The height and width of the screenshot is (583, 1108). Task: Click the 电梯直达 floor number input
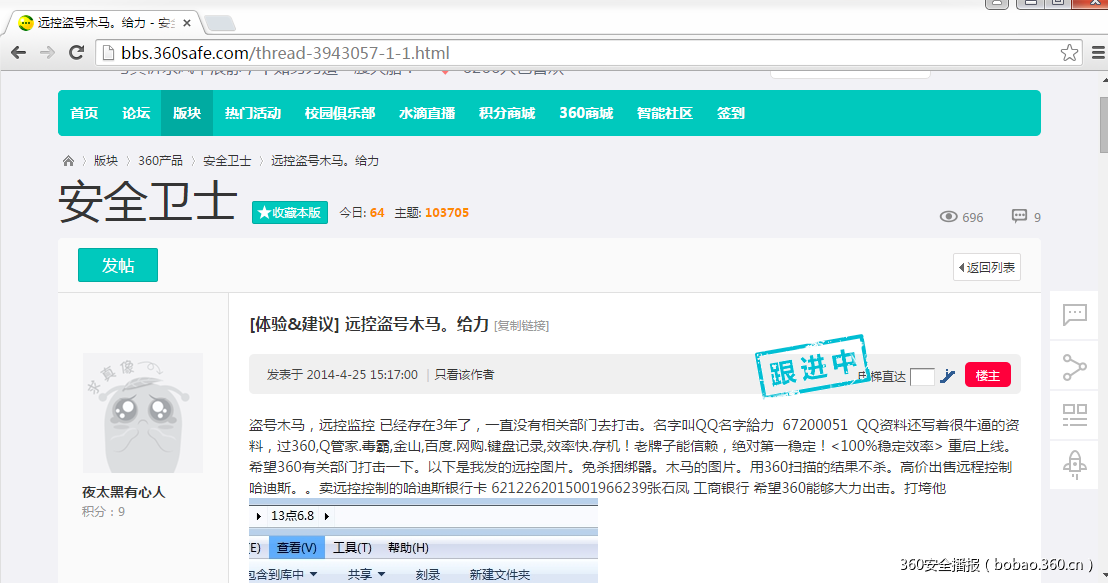pos(922,376)
